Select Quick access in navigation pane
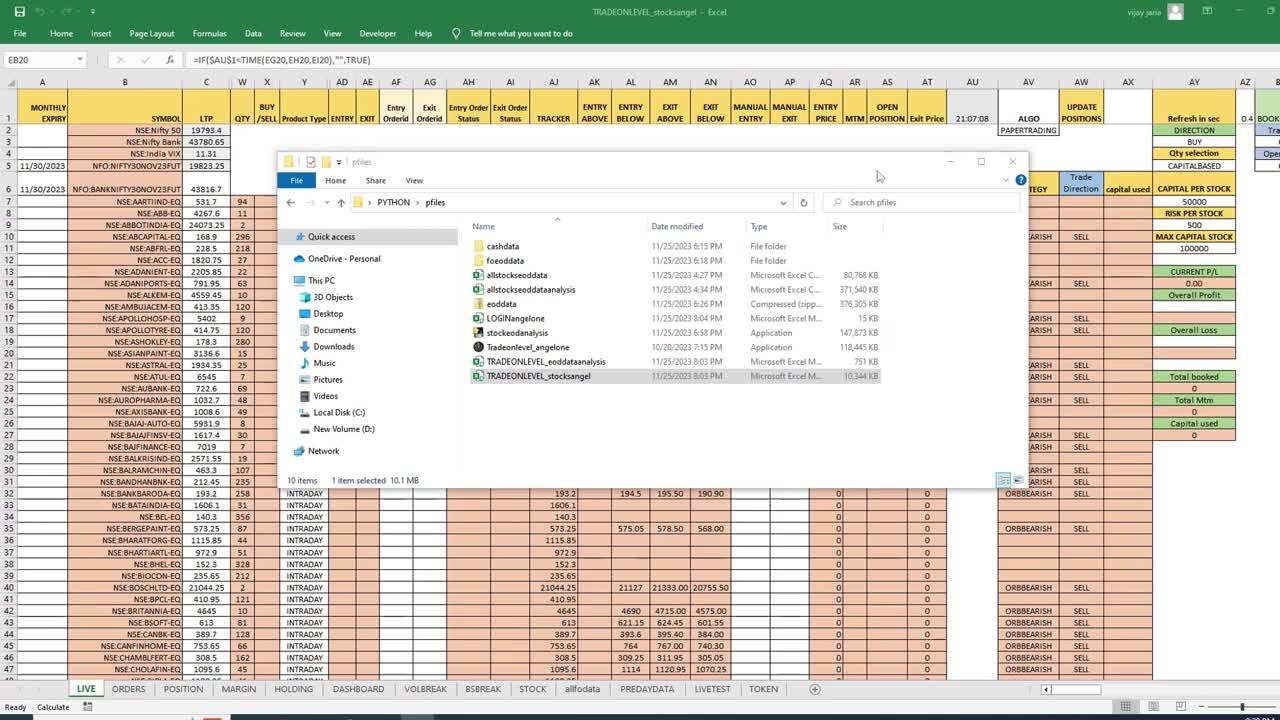Image resolution: width=1280 pixels, height=720 pixels. (x=331, y=237)
